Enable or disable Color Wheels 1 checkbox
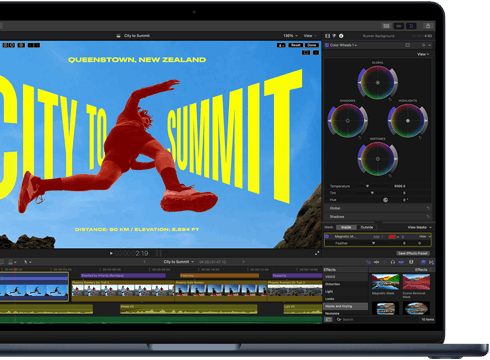 327,45
